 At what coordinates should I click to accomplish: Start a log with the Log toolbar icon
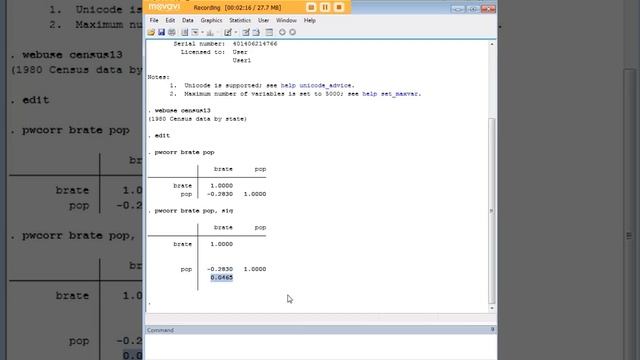(x=184, y=32)
